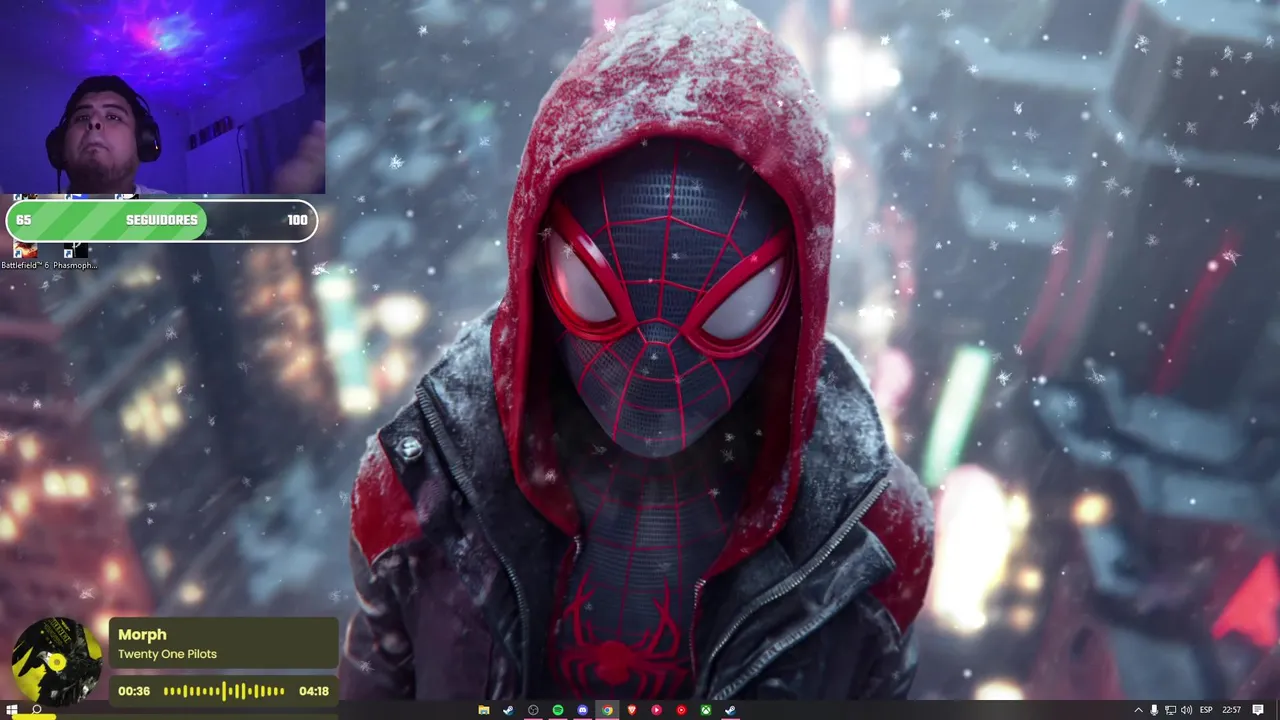Open the Windows Start menu
Viewport: 1280px width, 720px height.
tap(11, 710)
